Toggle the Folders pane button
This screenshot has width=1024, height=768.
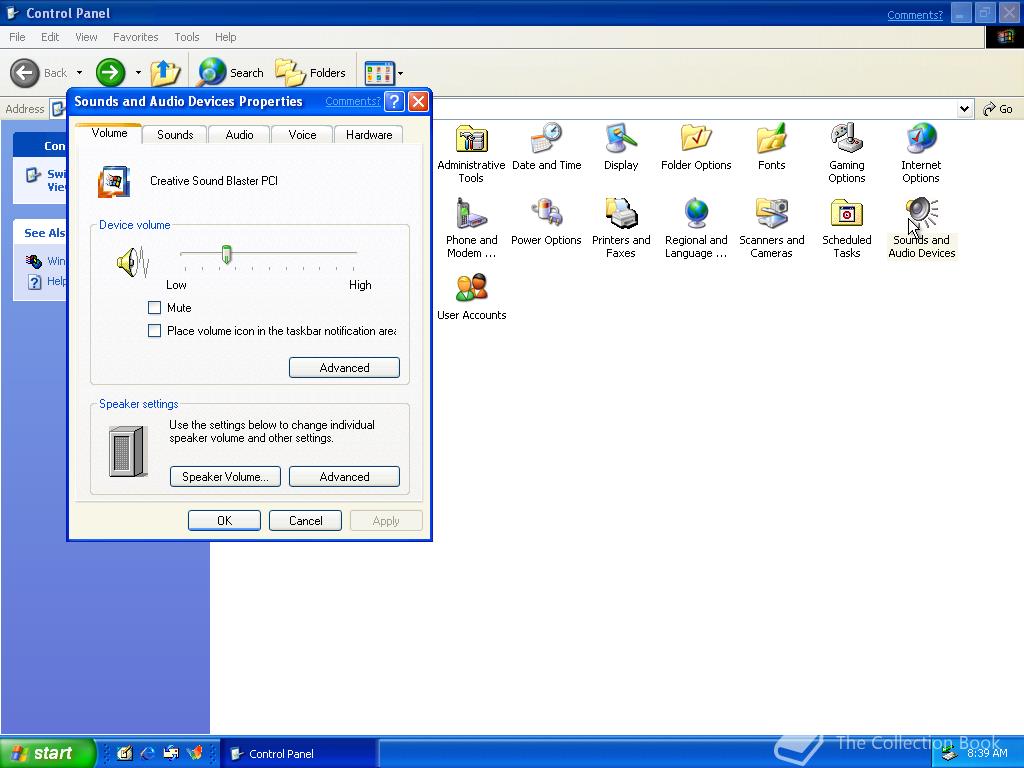click(x=311, y=72)
